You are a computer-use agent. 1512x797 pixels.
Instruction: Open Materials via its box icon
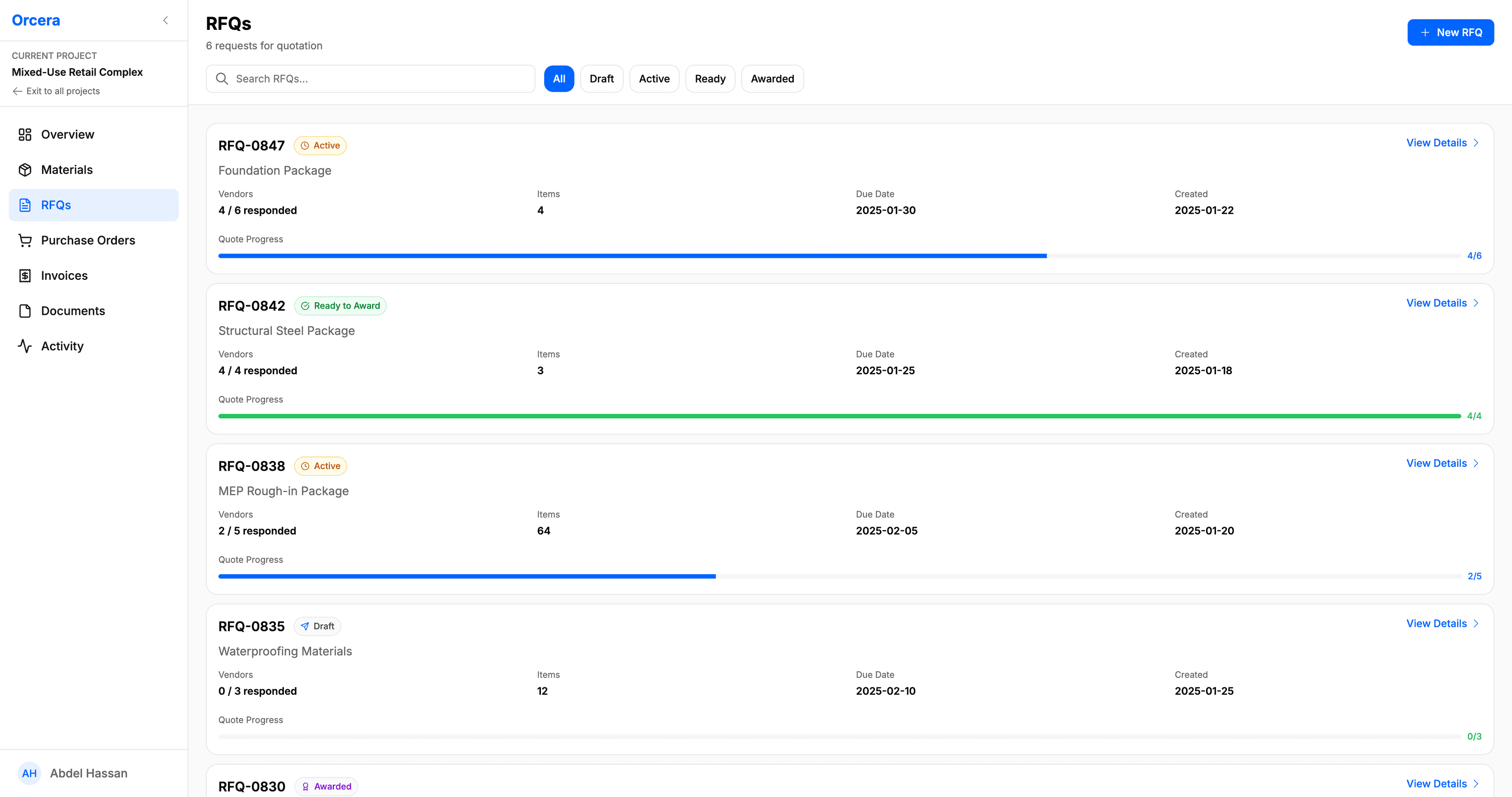(25, 170)
